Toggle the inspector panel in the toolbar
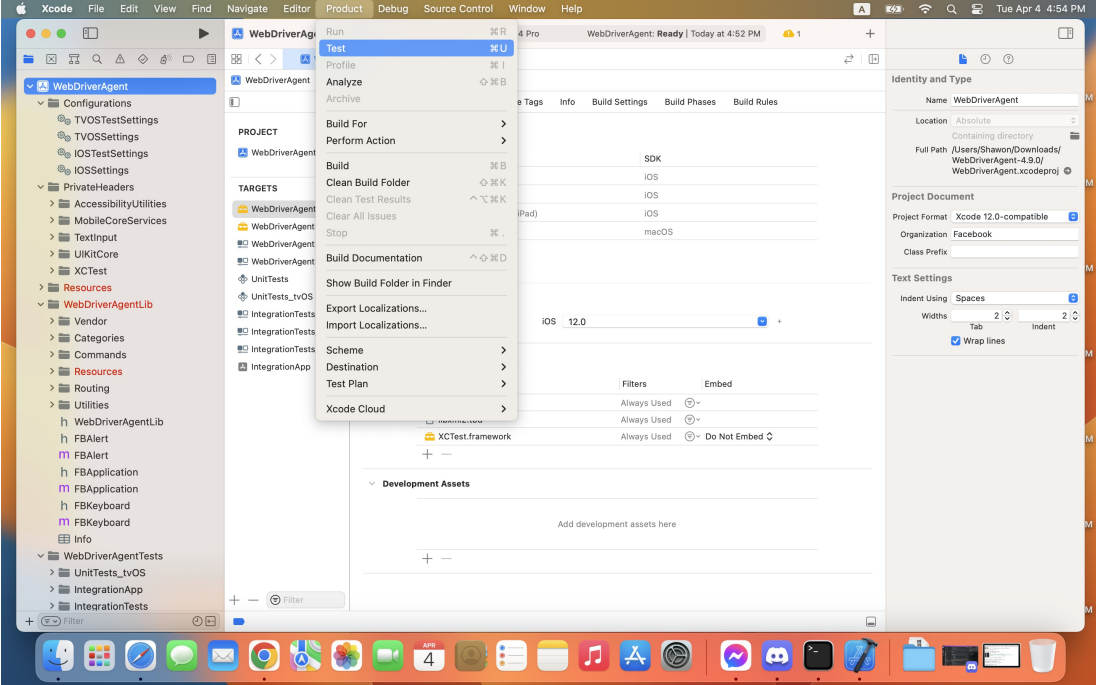 pyautogui.click(x=1065, y=34)
